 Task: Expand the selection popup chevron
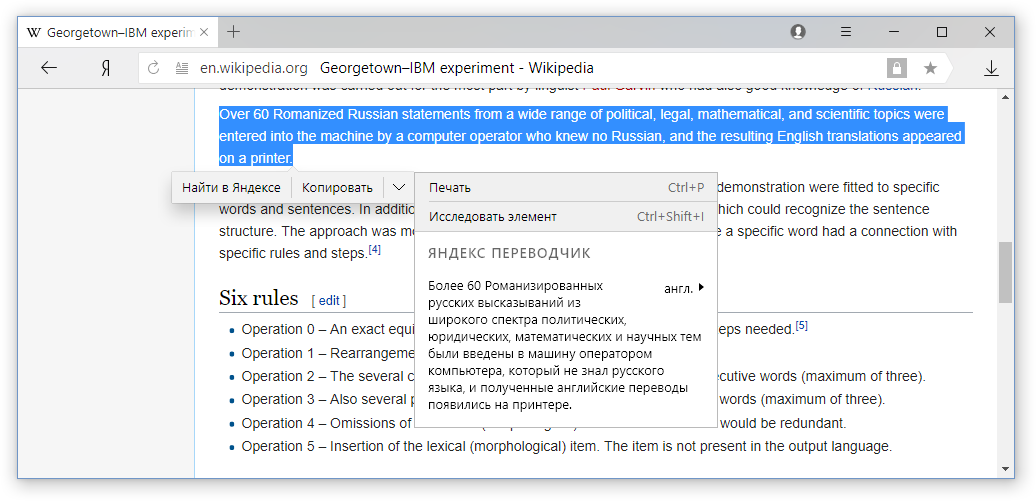[x=399, y=187]
